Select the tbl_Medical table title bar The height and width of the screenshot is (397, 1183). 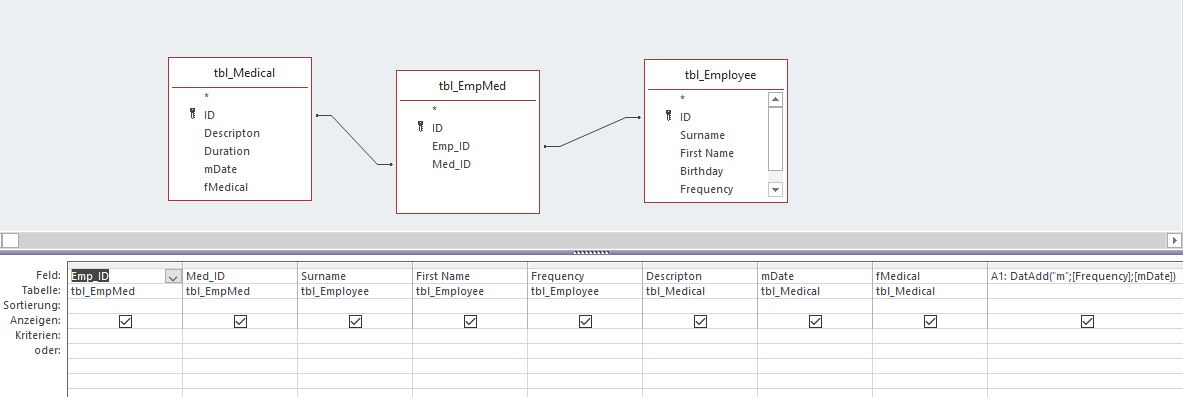pos(240,73)
